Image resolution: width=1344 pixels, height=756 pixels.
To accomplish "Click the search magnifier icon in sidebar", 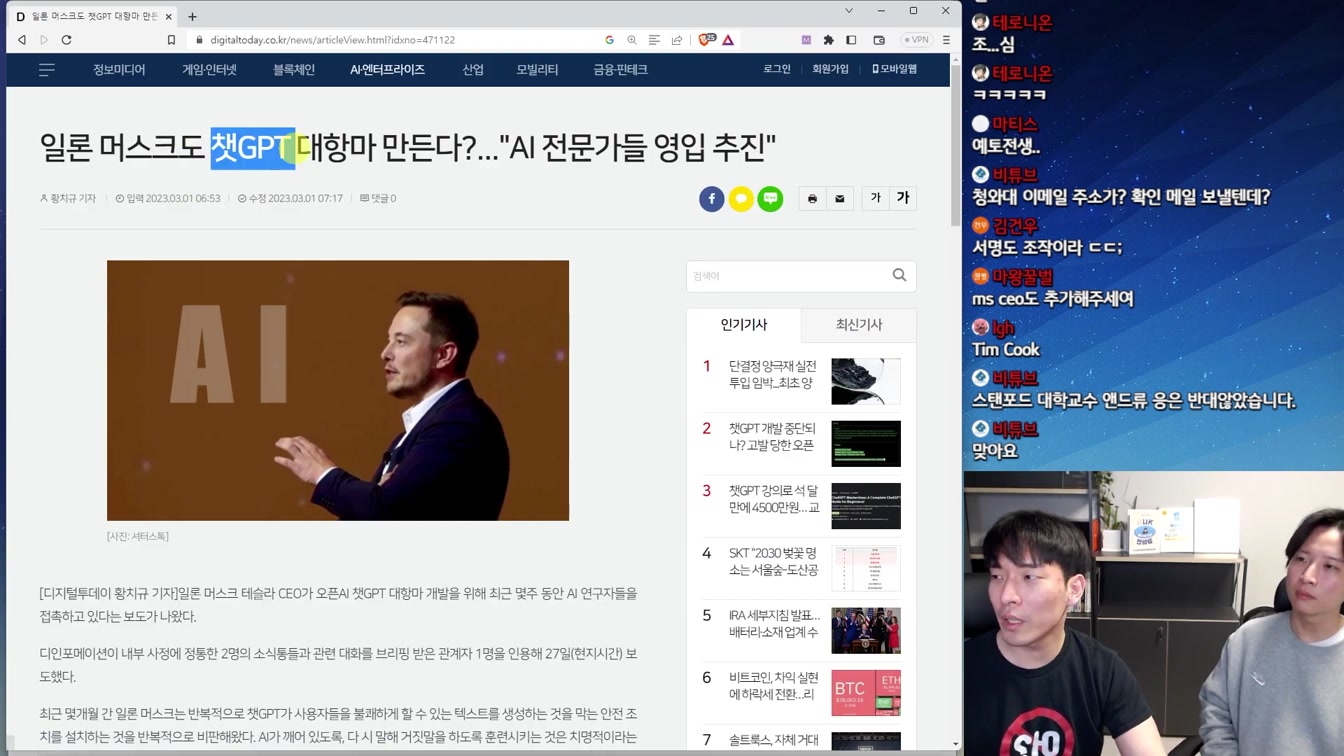I will (x=899, y=276).
